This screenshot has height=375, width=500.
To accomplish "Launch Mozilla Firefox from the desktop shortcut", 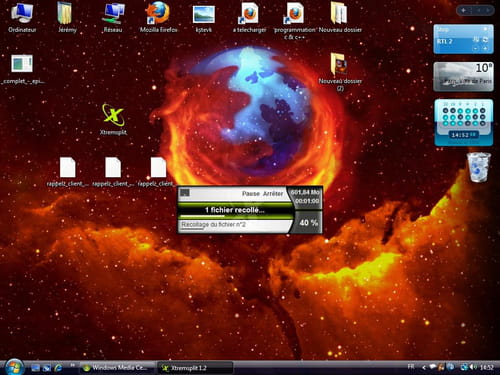I will click(158, 17).
